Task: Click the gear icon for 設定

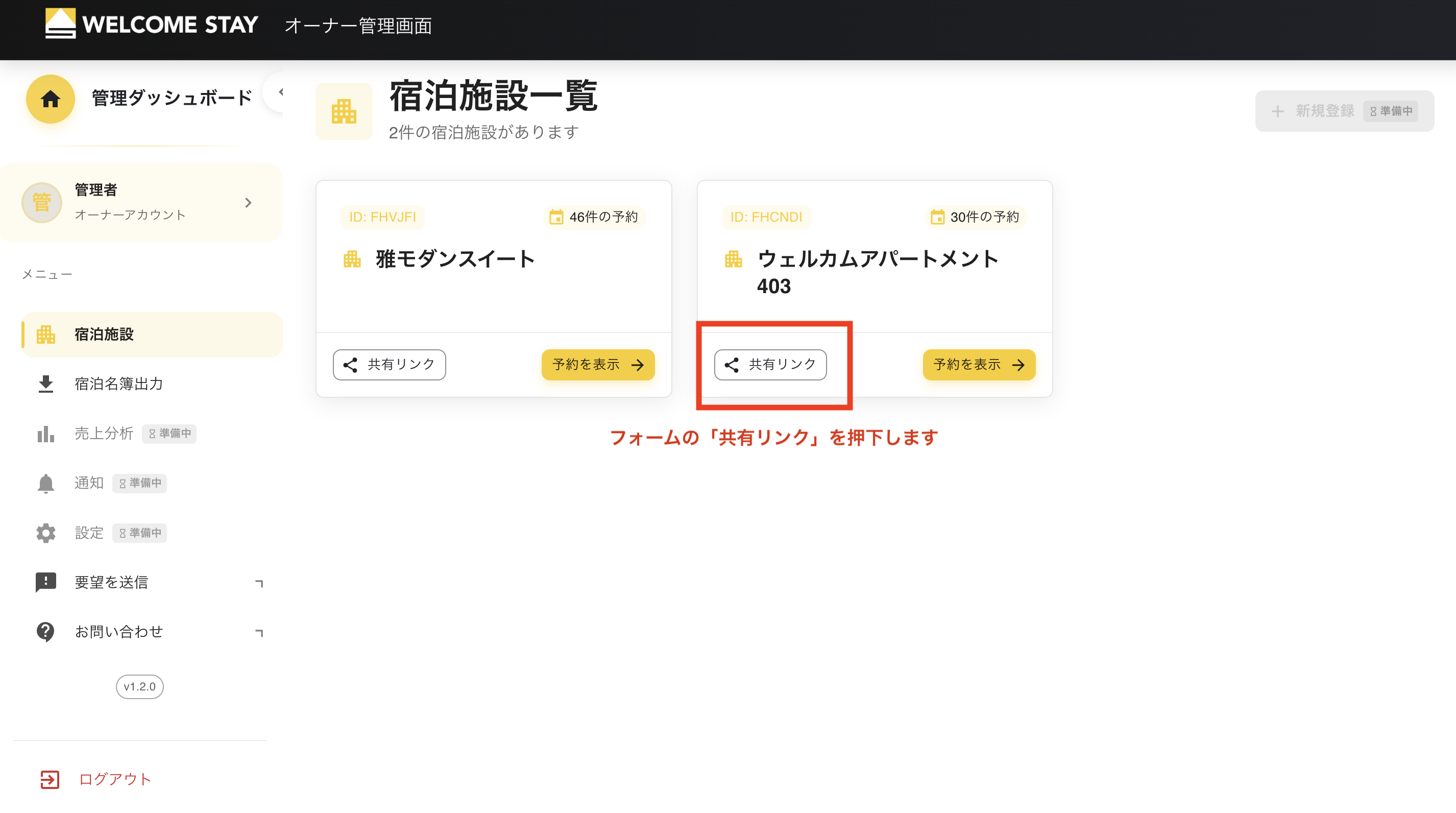Action: pyautogui.click(x=46, y=532)
